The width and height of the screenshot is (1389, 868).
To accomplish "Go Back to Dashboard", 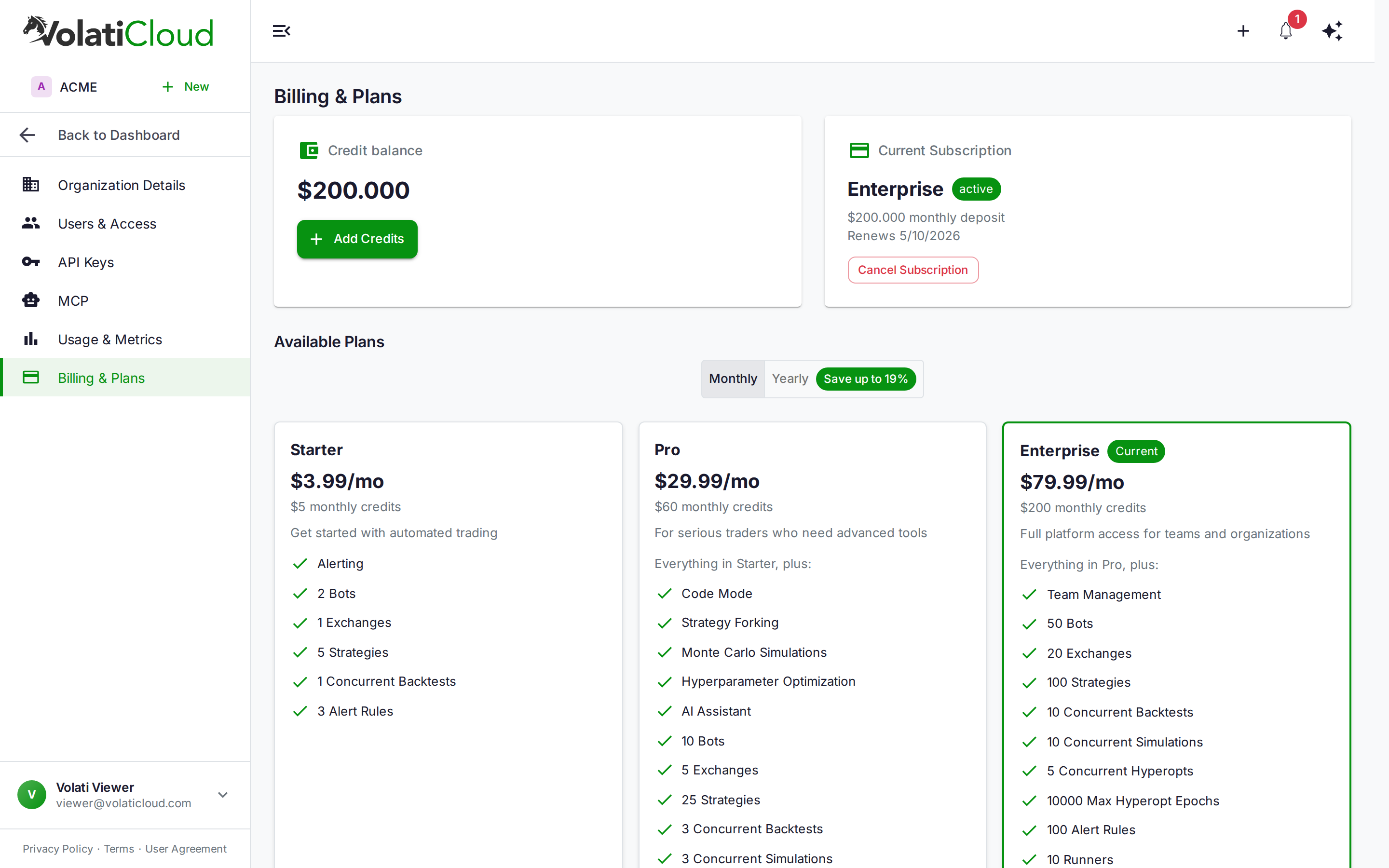I will tap(125, 135).
